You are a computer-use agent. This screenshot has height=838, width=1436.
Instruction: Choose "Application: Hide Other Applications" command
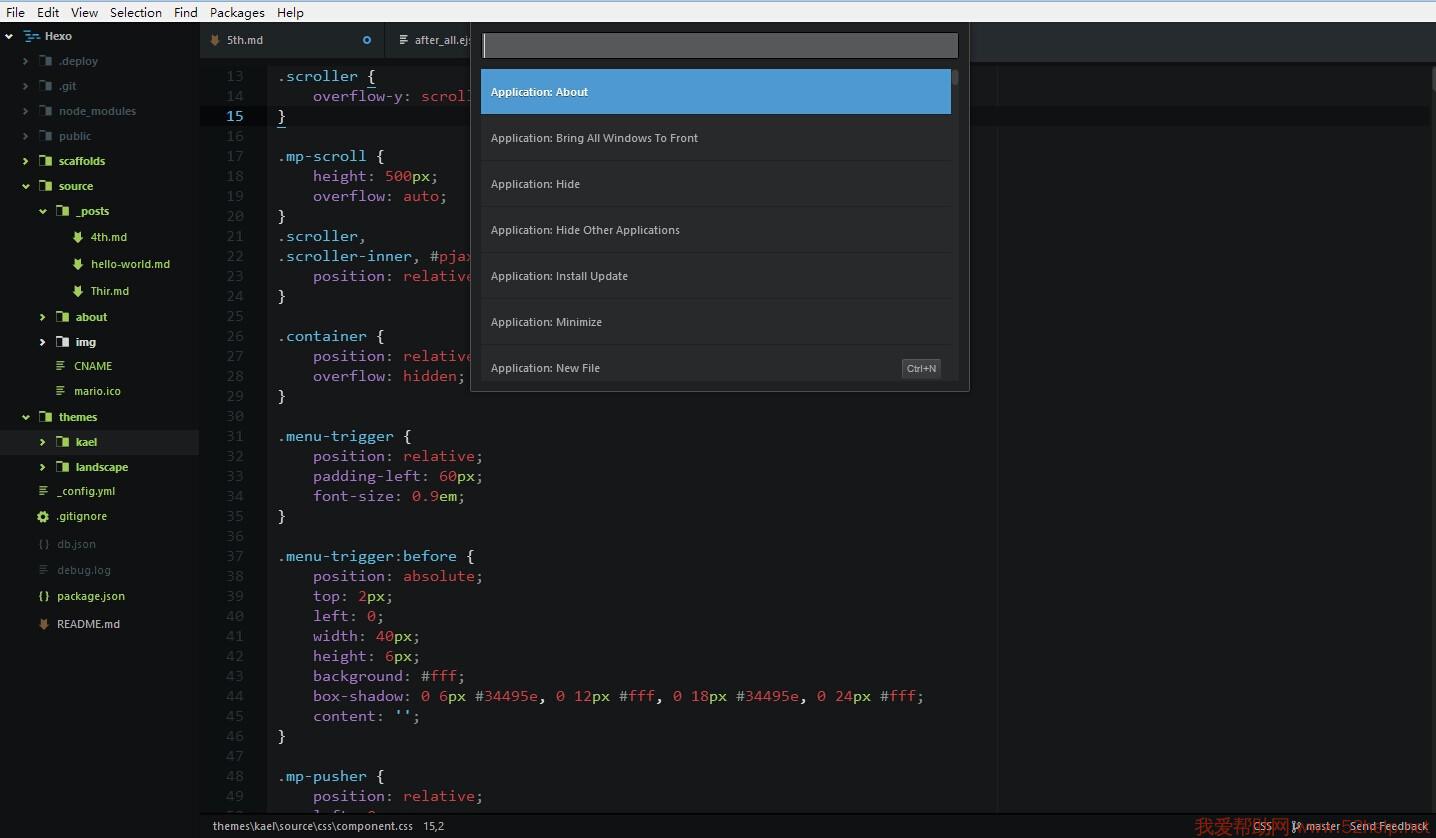[x=715, y=230]
